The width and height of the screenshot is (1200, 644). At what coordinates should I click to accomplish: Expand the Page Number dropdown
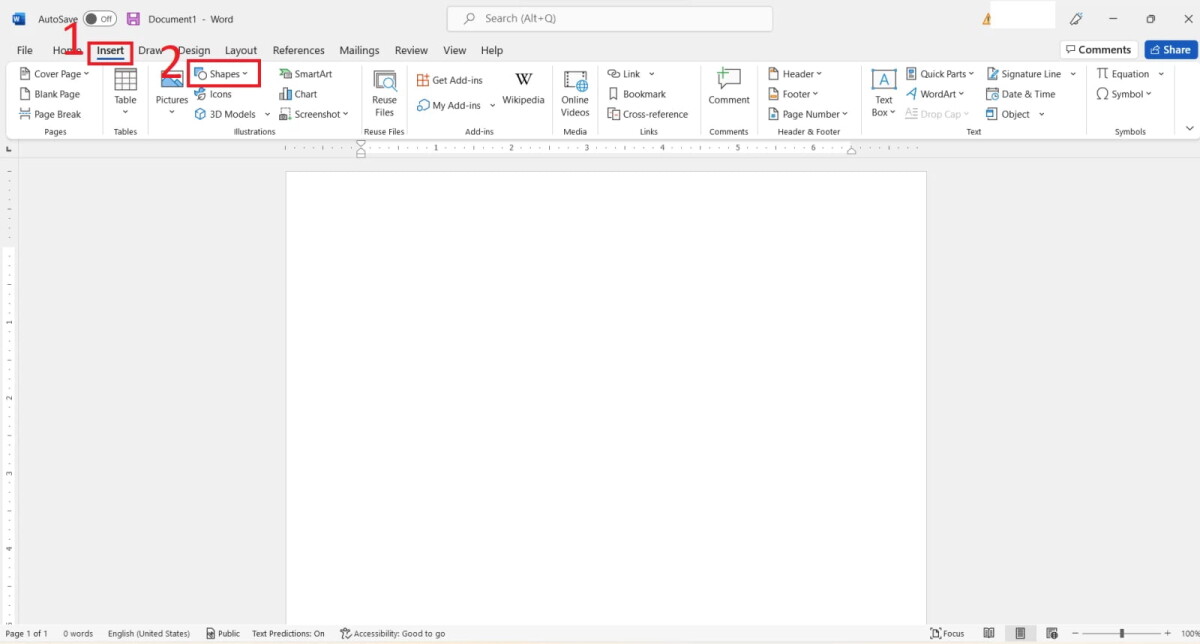809,114
